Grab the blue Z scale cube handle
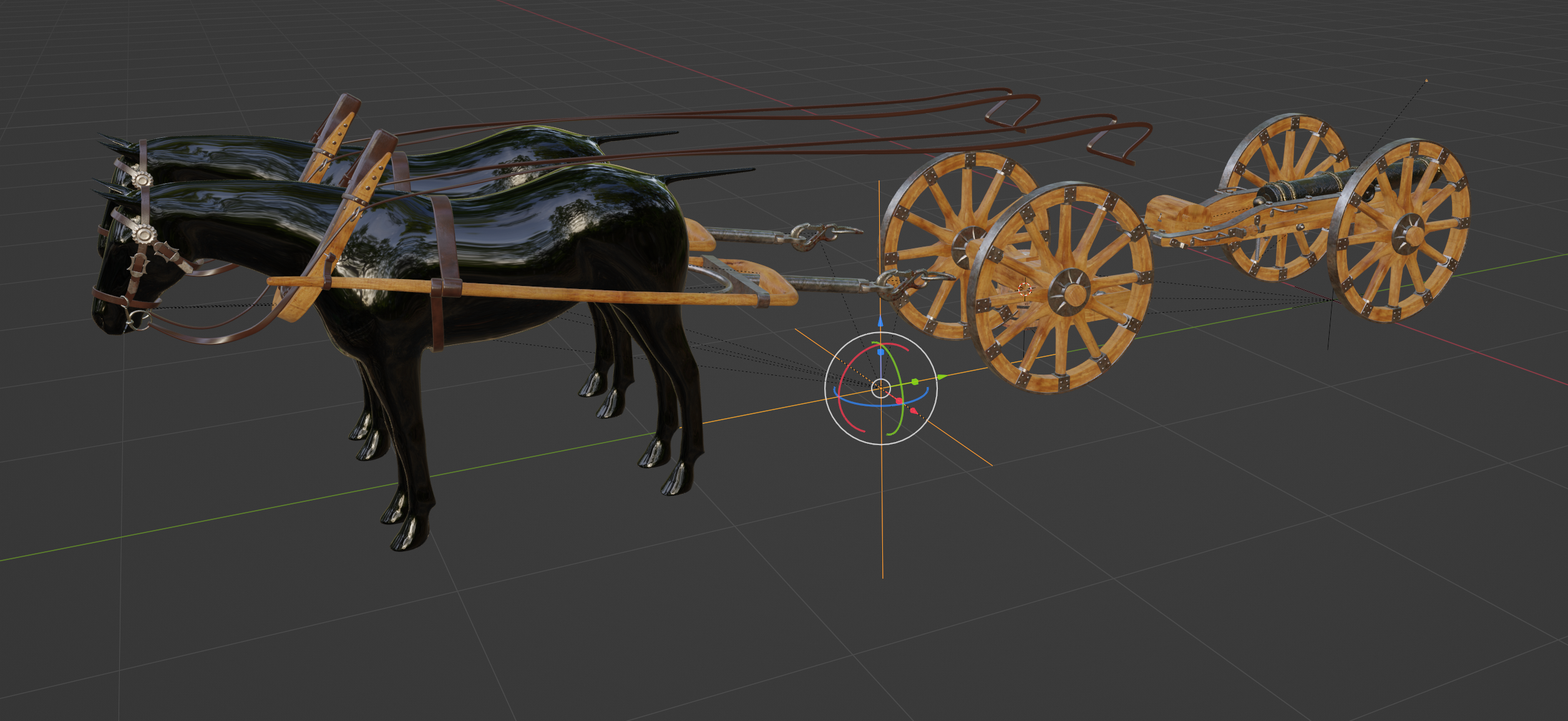 tap(880, 352)
